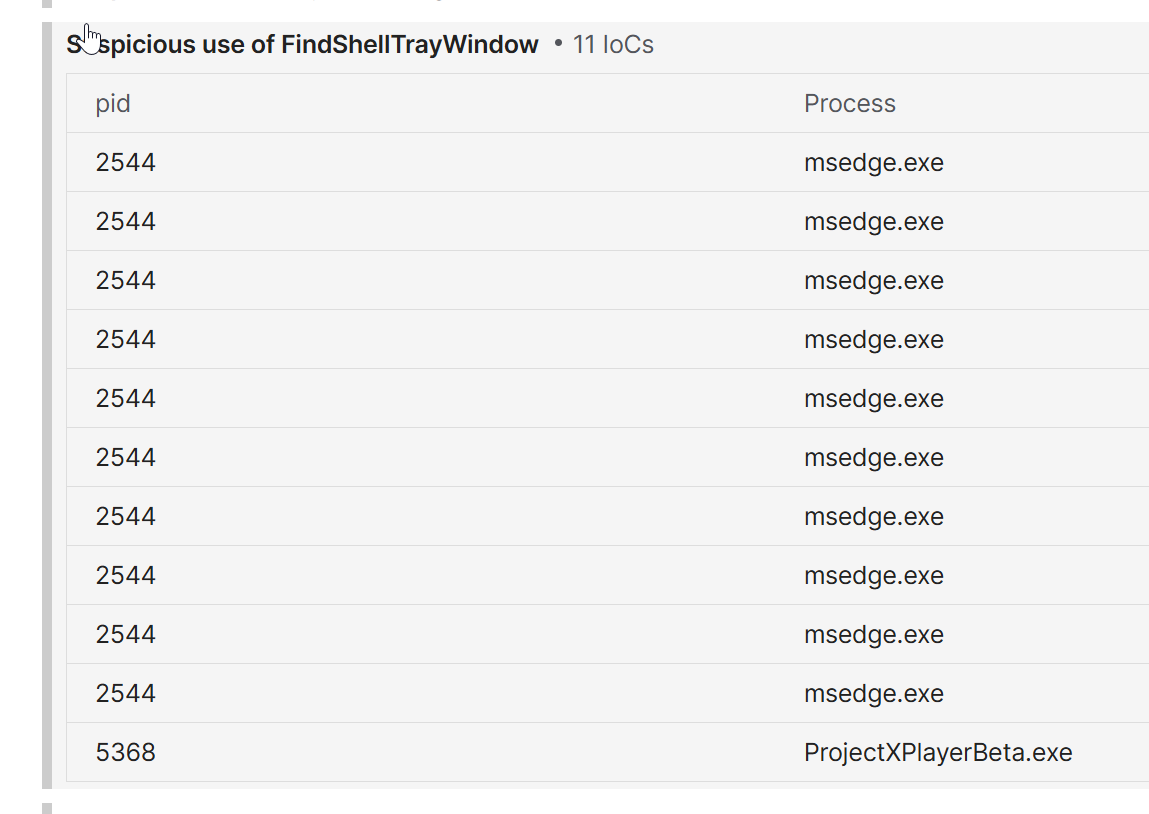This screenshot has height=814, width=1149.
Task: Click msedge.exe in the second table row
Action: (x=873, y=221)
